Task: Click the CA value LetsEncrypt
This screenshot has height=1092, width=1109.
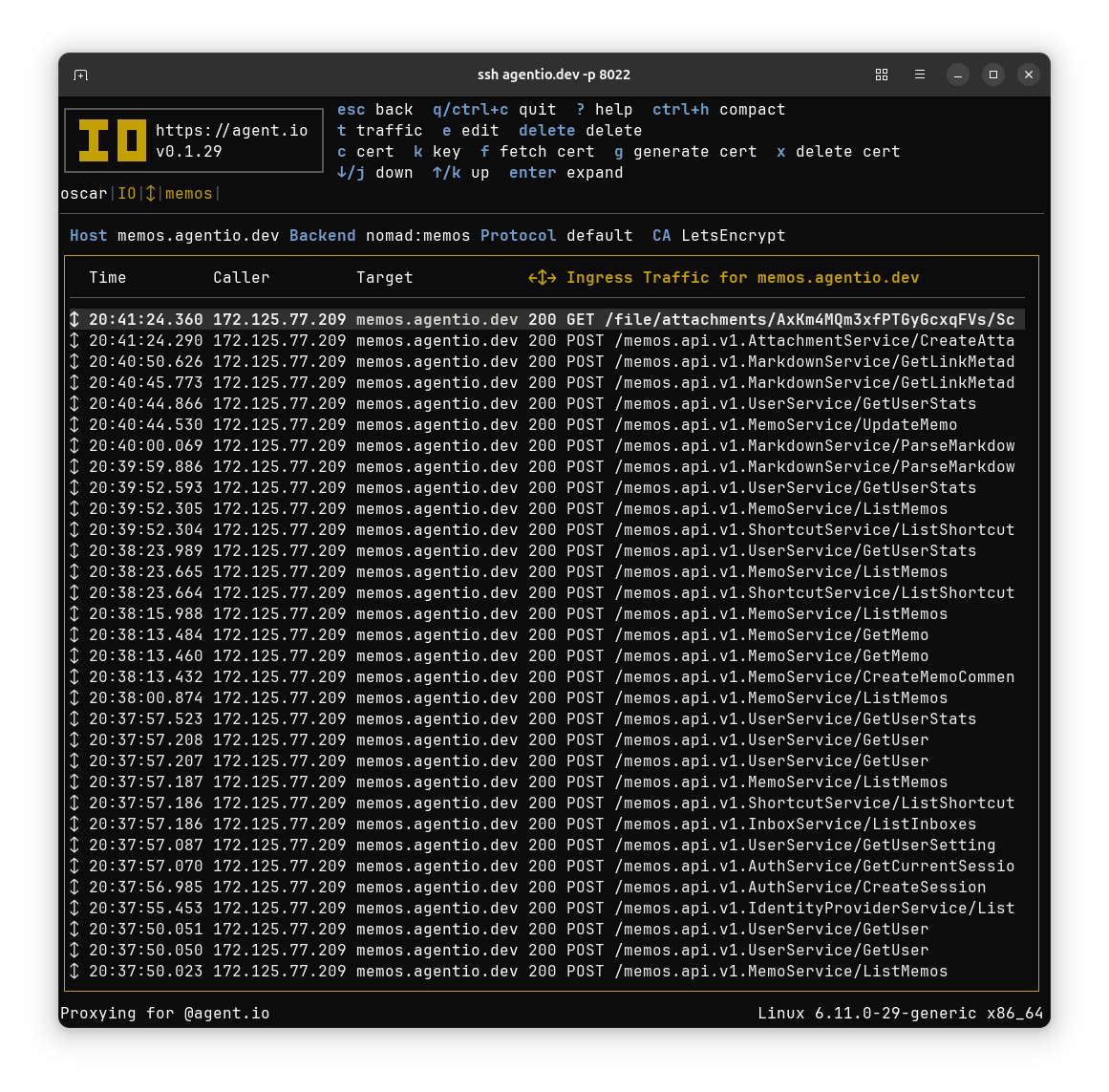Action: pos(734,236)
